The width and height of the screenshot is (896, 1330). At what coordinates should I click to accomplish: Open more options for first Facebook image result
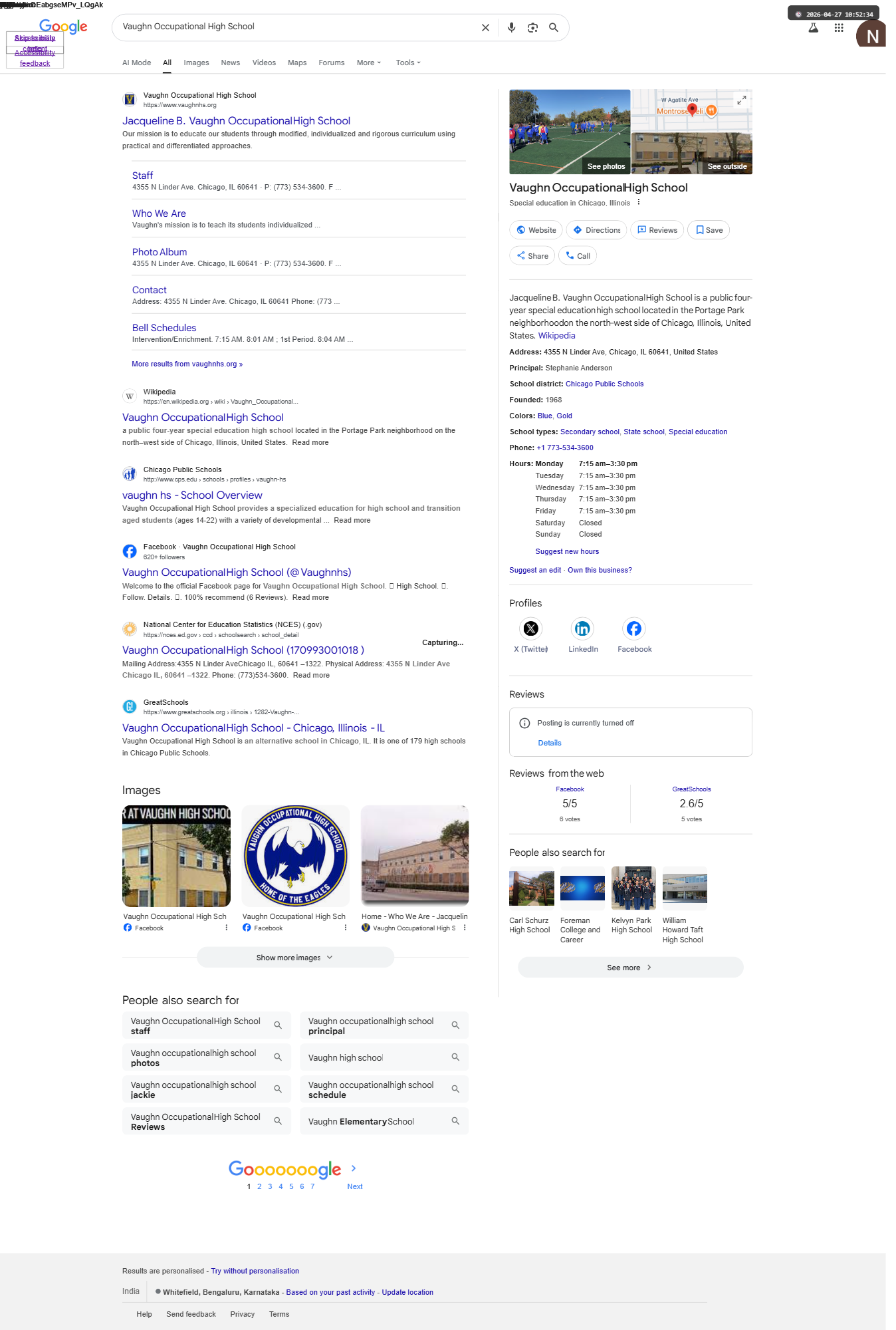tap(226, 928)
